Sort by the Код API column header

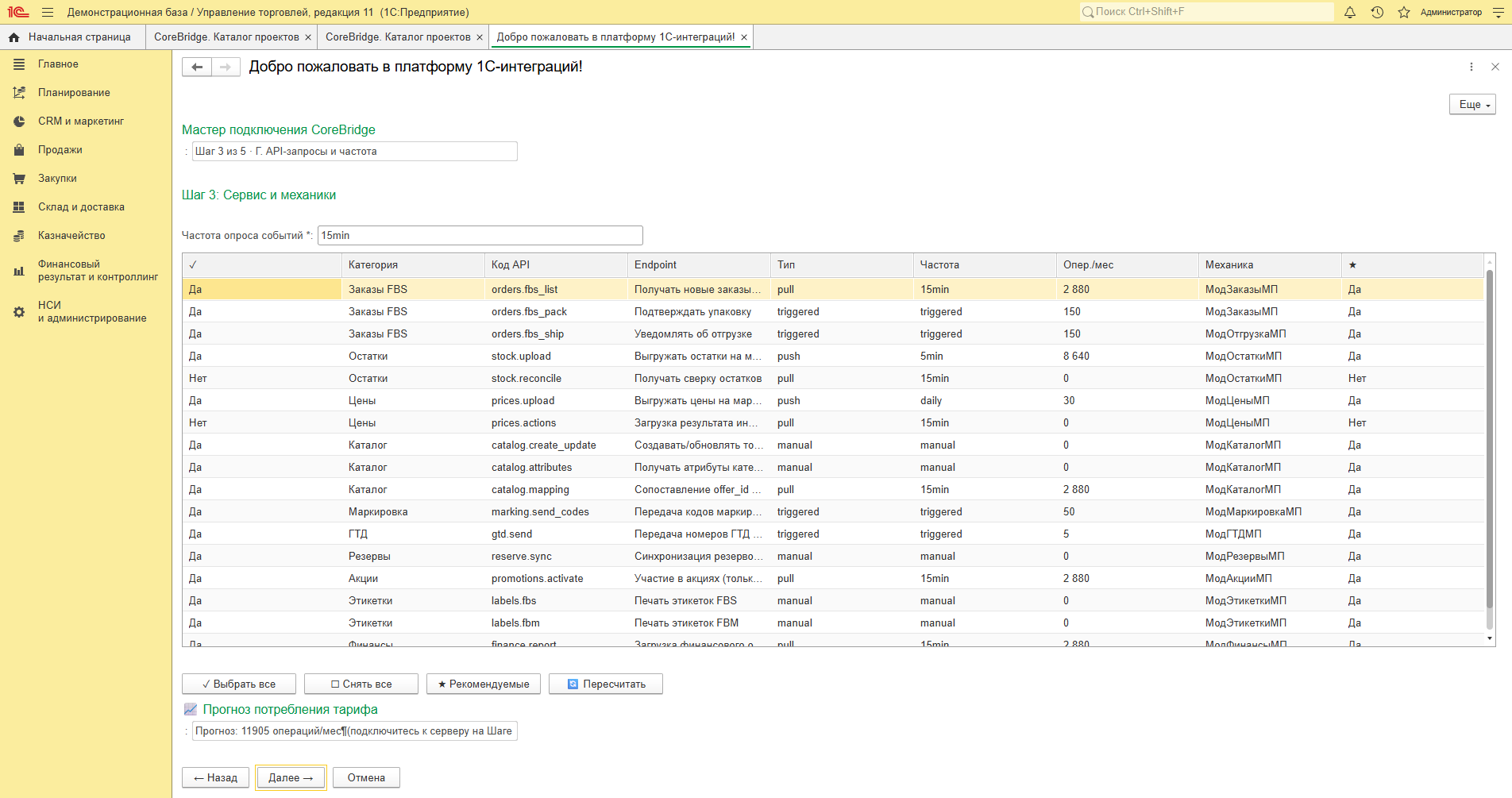pyautogui.click(x=556, y=265)
